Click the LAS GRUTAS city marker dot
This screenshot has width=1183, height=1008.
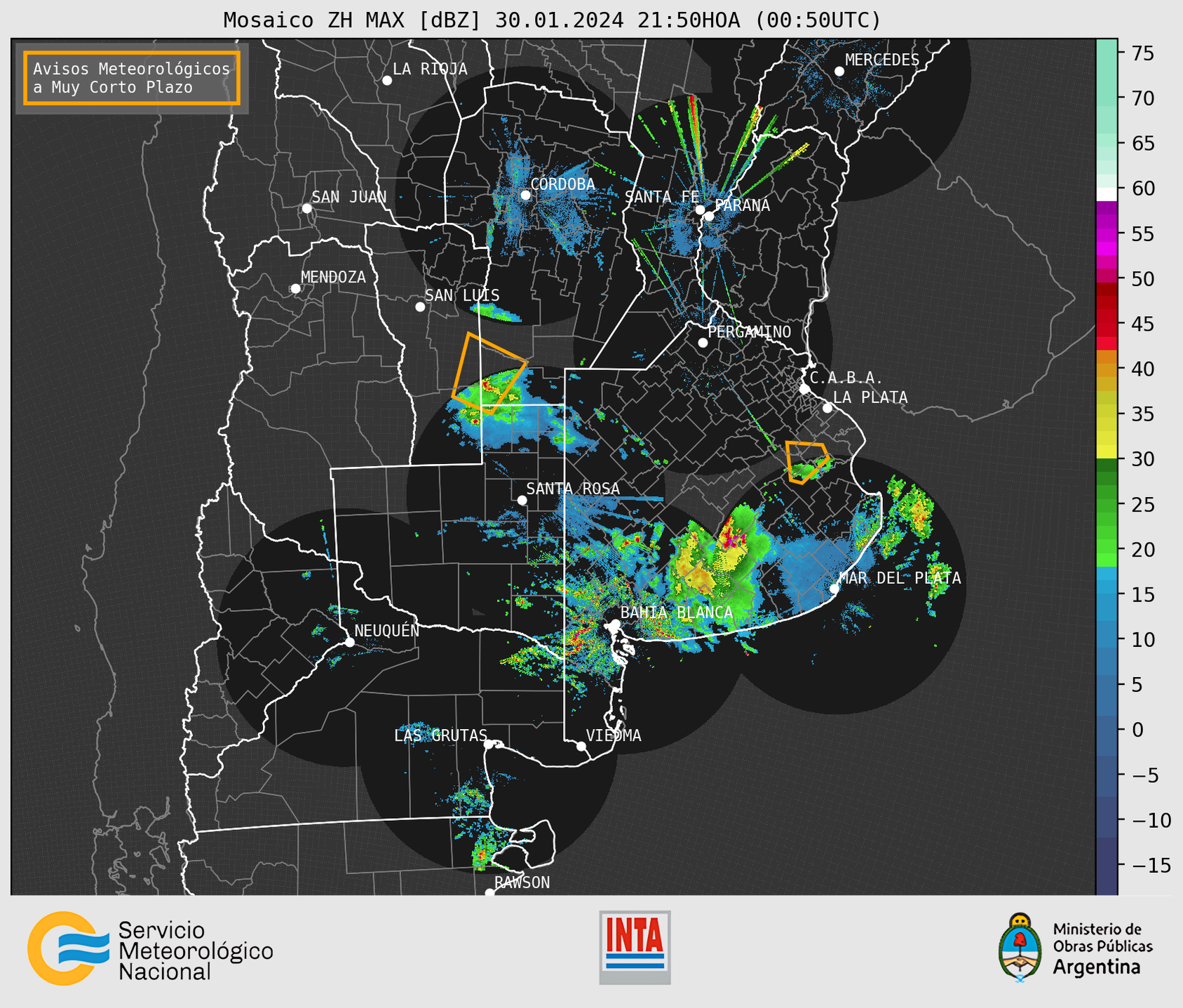click(489, 744)
